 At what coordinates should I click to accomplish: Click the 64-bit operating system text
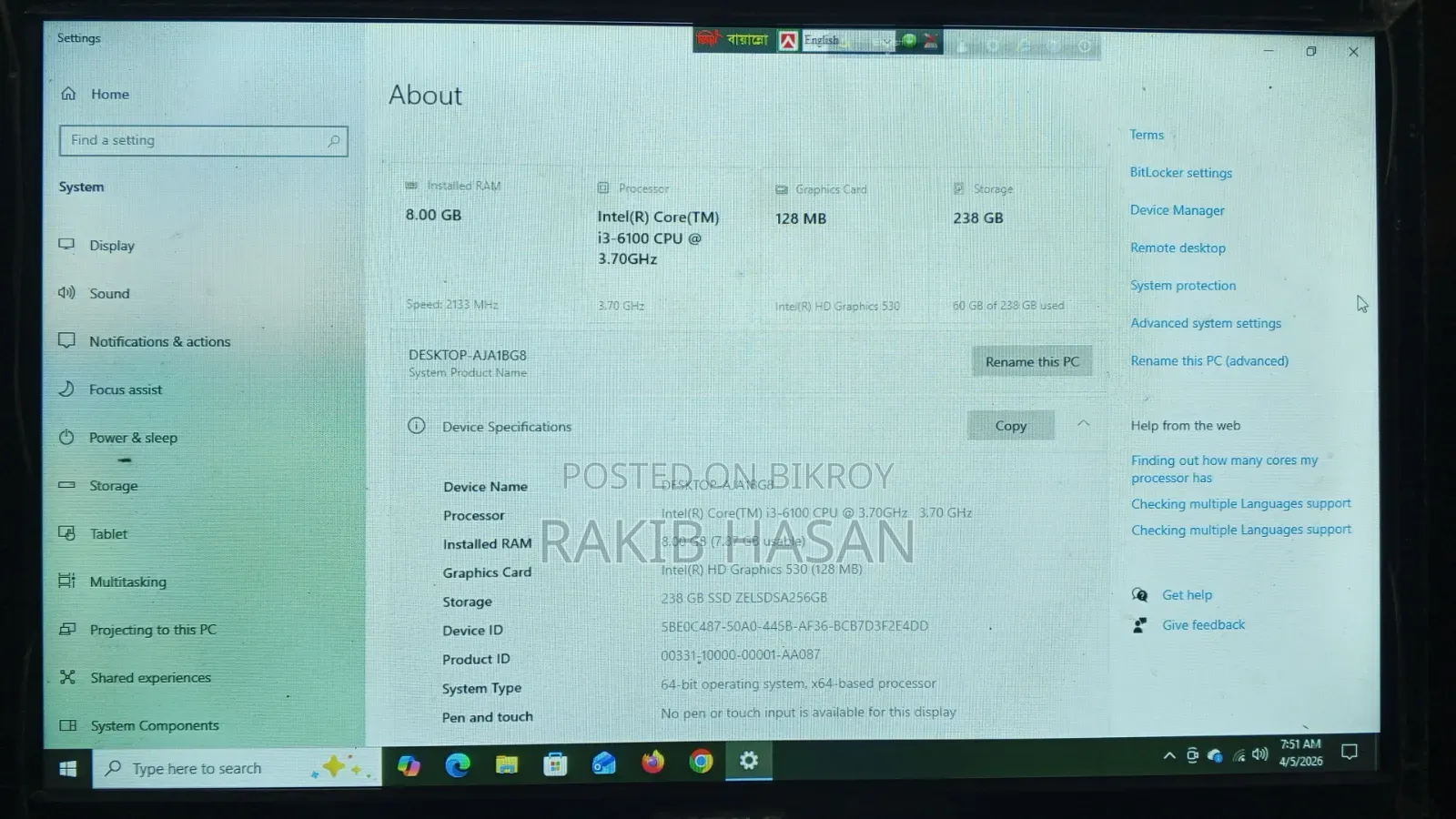tap(798, 683)
